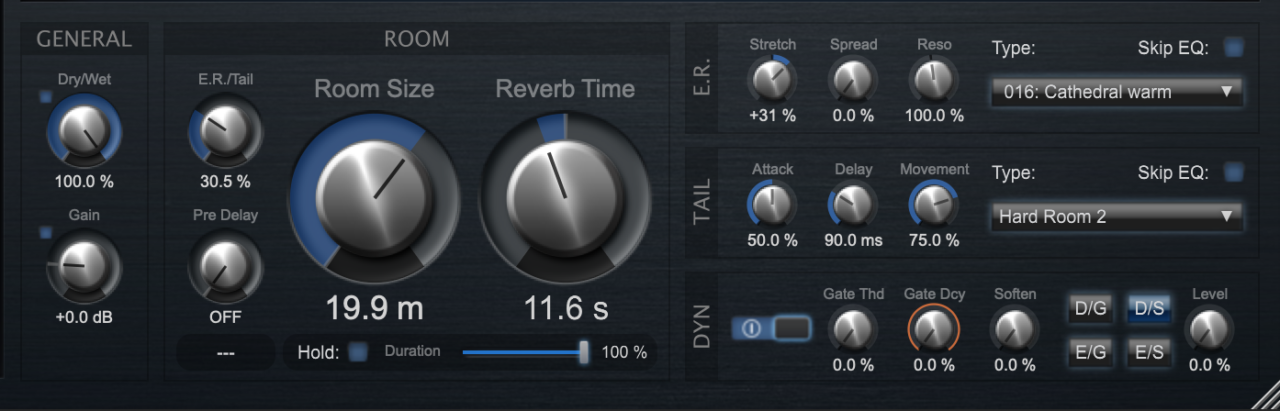
Task: Click the Duration slider handle
Action: pyautogui.click(x=584, y=352)
